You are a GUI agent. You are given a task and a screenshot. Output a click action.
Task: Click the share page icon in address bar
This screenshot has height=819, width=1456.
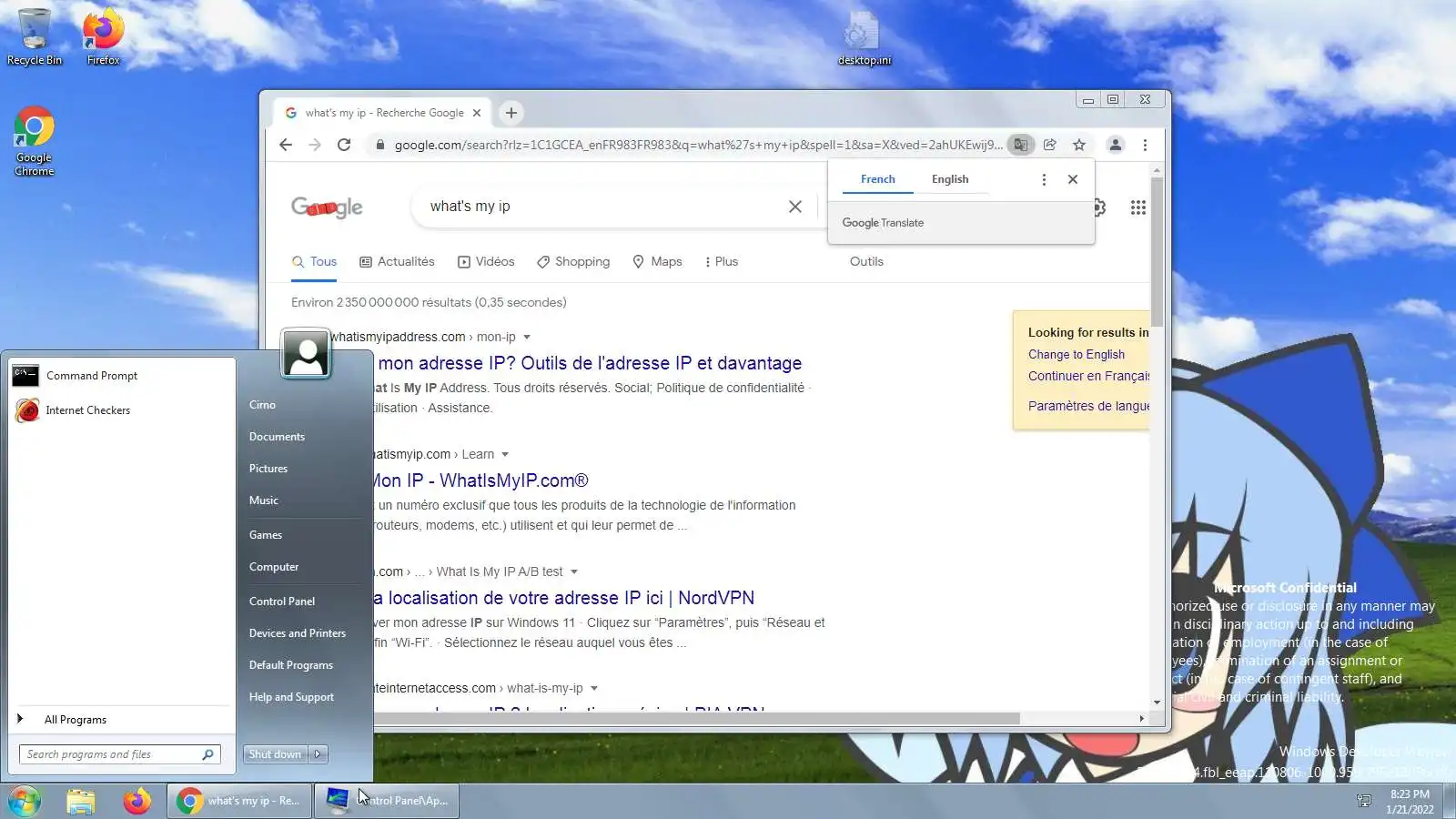pos(1050,145)
